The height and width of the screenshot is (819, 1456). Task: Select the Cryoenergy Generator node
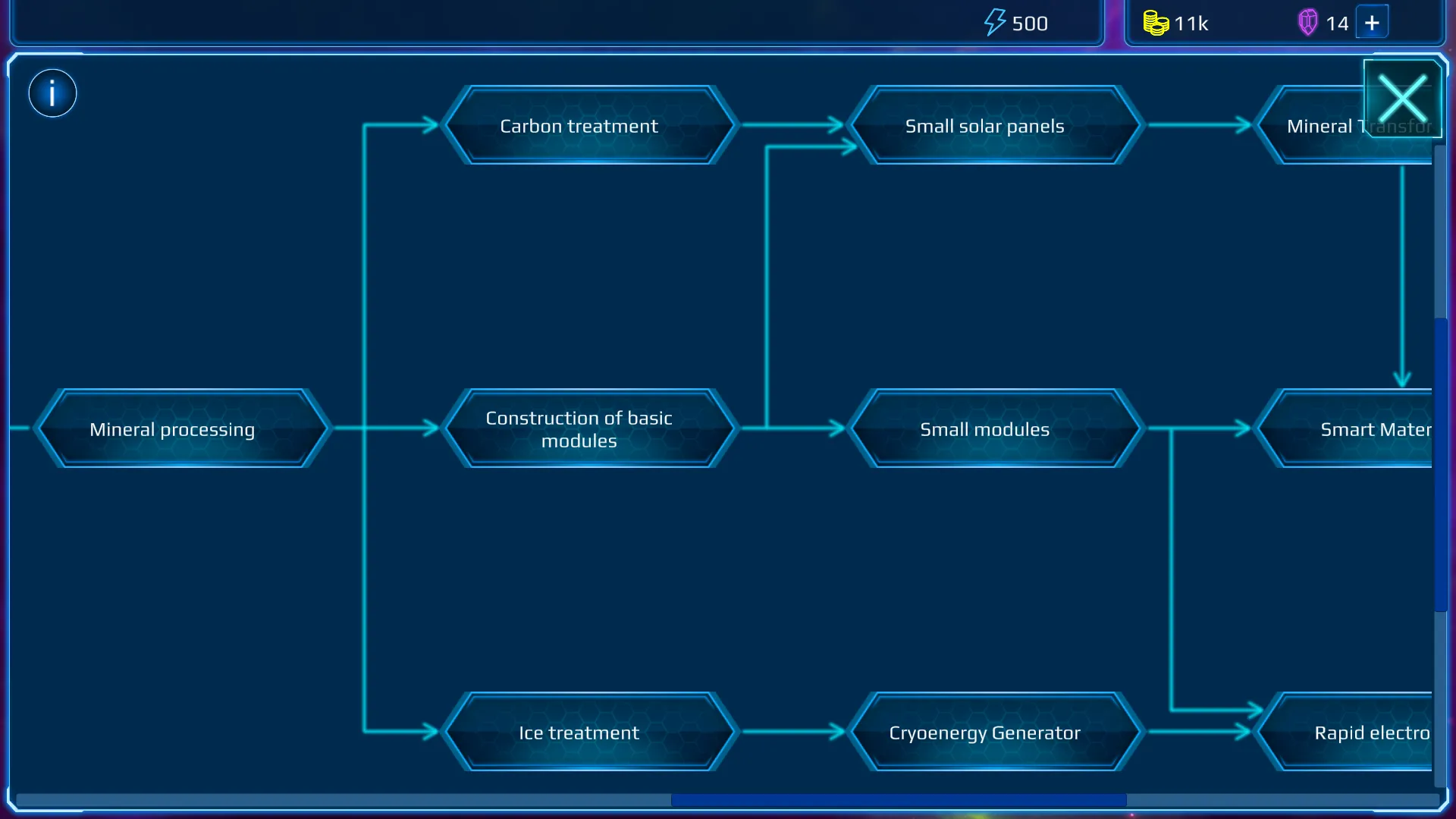point(985,732)
